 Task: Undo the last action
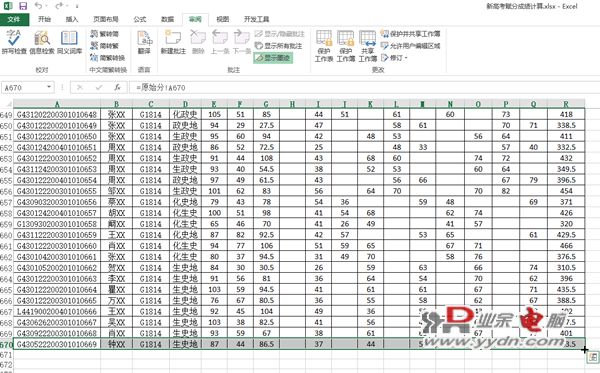[x=38, y=6]
